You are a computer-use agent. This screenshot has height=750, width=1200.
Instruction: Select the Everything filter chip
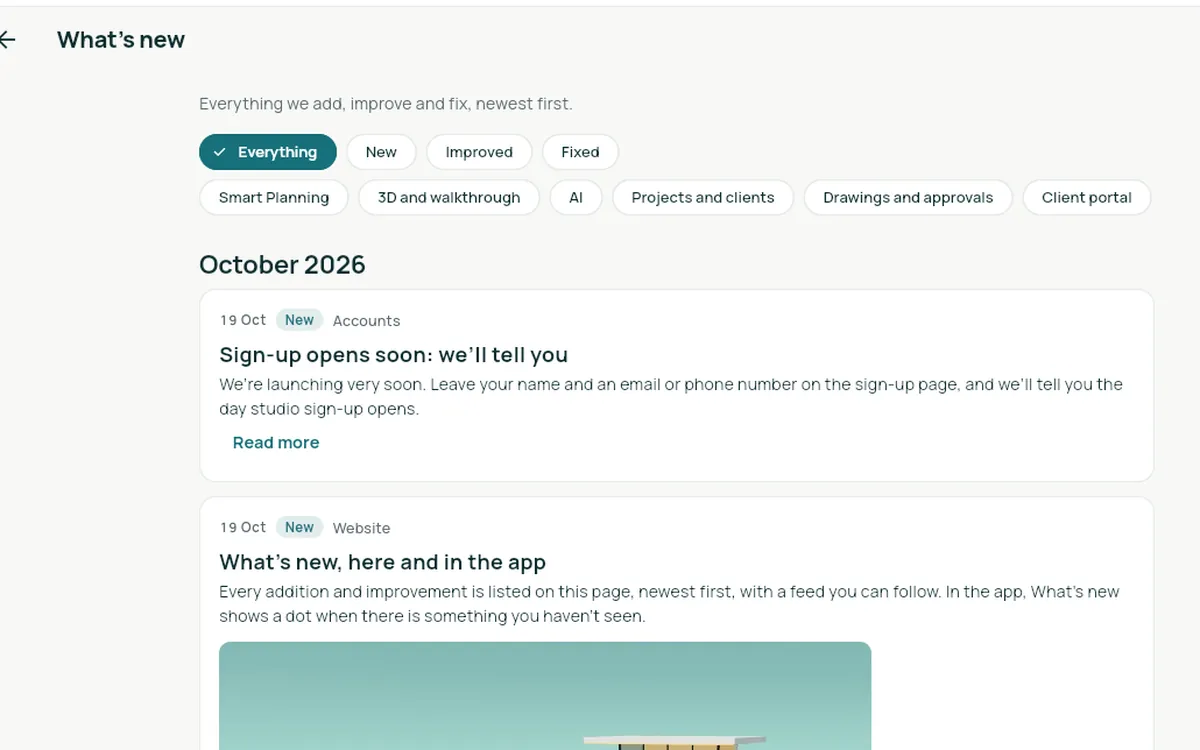click(x=268, y=152)
